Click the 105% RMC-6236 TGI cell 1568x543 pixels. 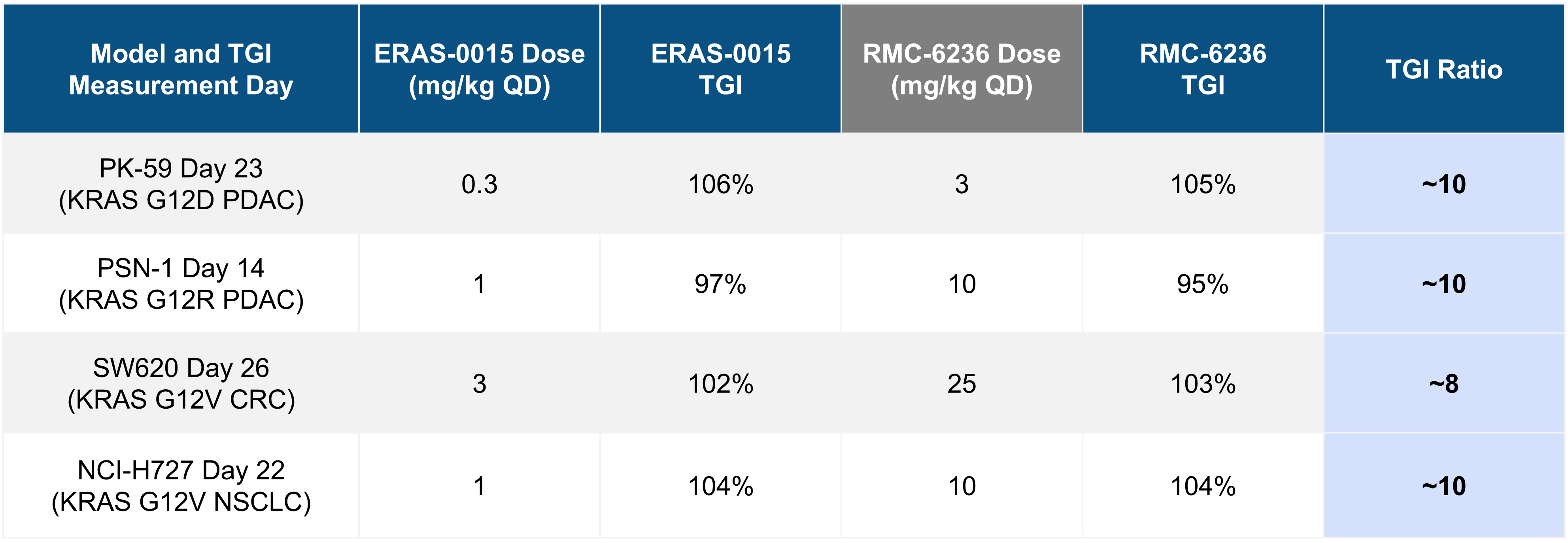1202,184
